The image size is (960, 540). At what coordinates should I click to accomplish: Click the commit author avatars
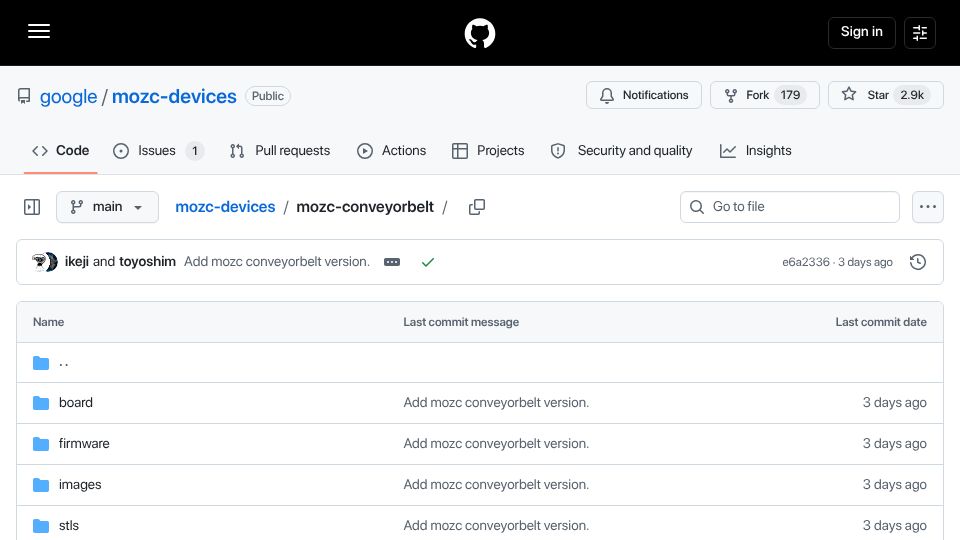pos(45,262)
